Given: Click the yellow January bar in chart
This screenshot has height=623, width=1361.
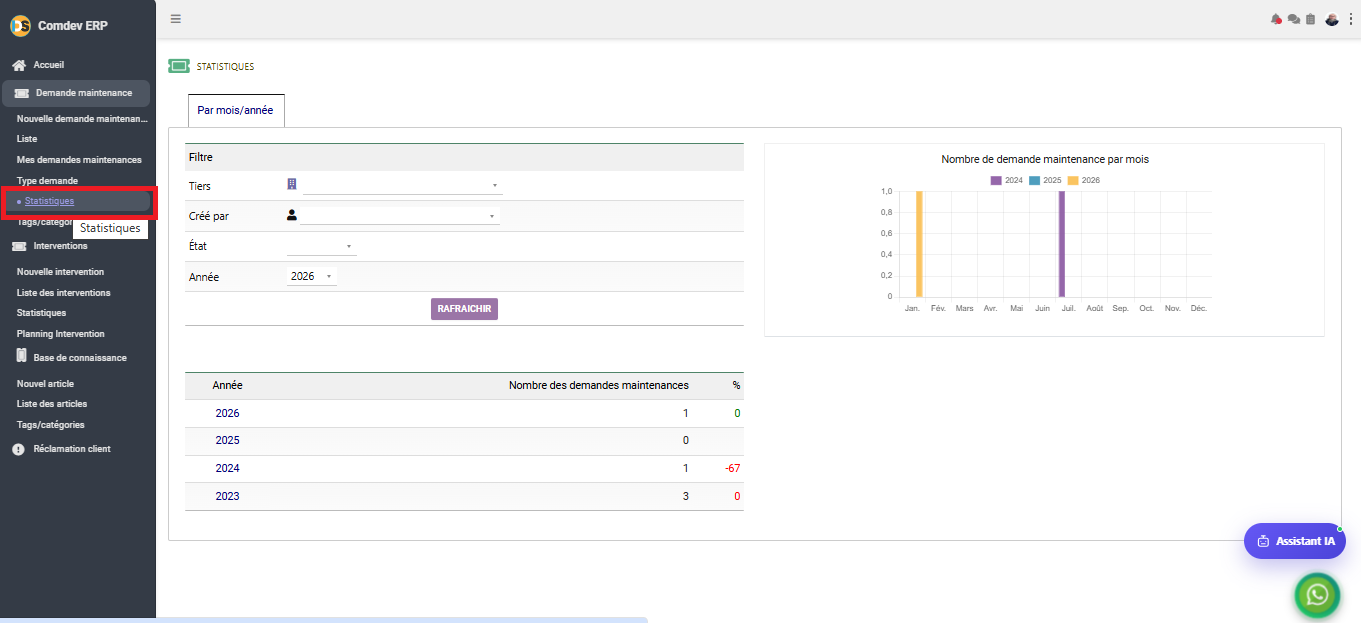Looking at the screenshot, I should (919, 244).
